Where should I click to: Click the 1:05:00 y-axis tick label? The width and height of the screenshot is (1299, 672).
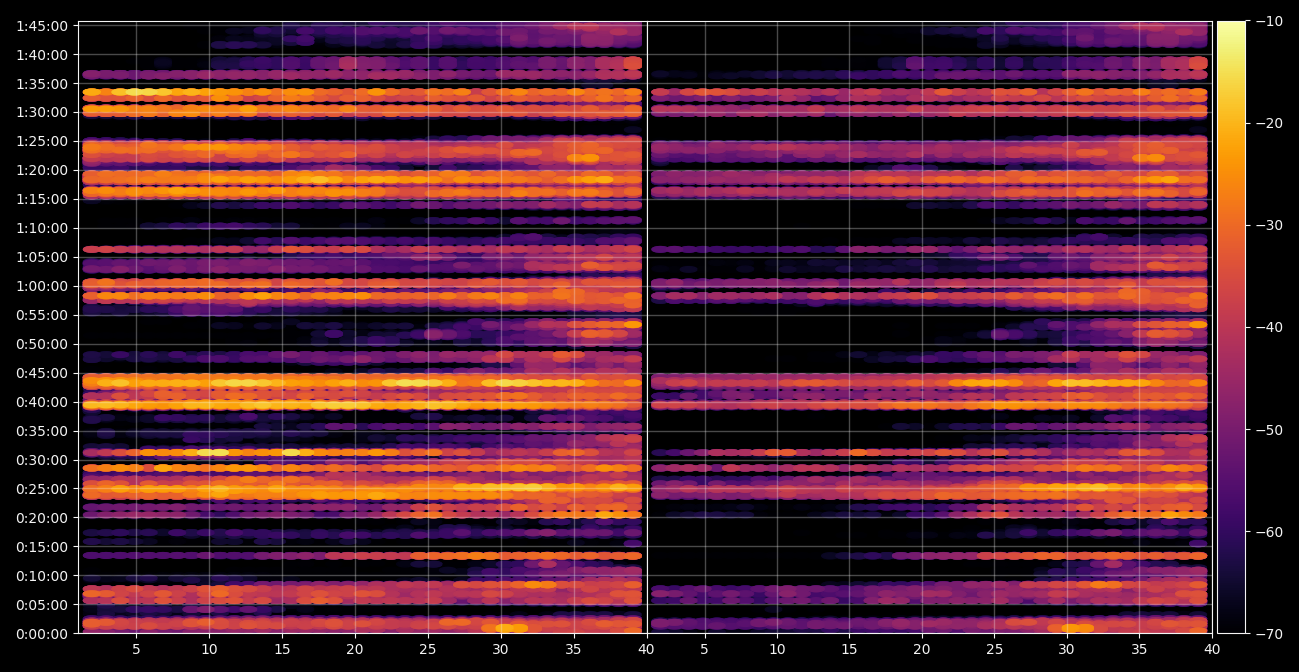click(x=42, y=256)
